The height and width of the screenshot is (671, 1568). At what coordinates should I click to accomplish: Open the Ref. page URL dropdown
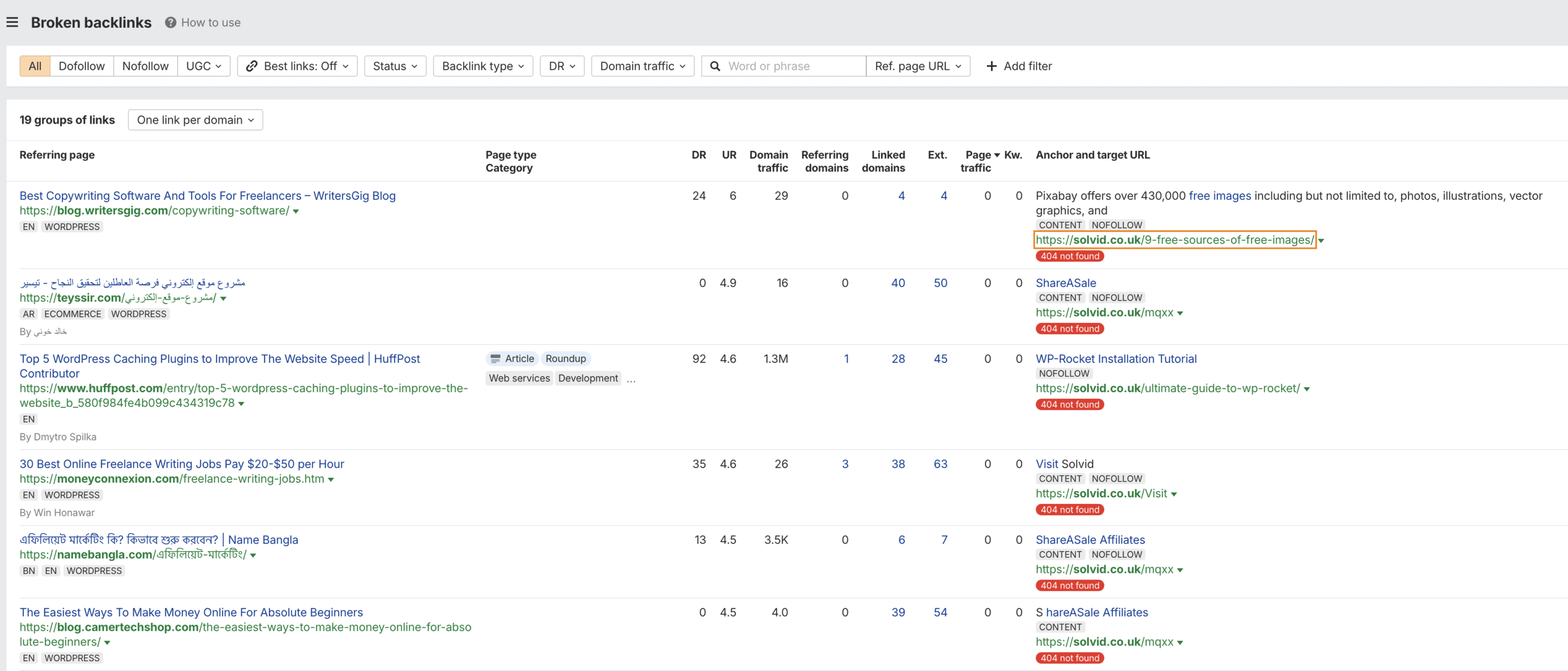point(917,66)
